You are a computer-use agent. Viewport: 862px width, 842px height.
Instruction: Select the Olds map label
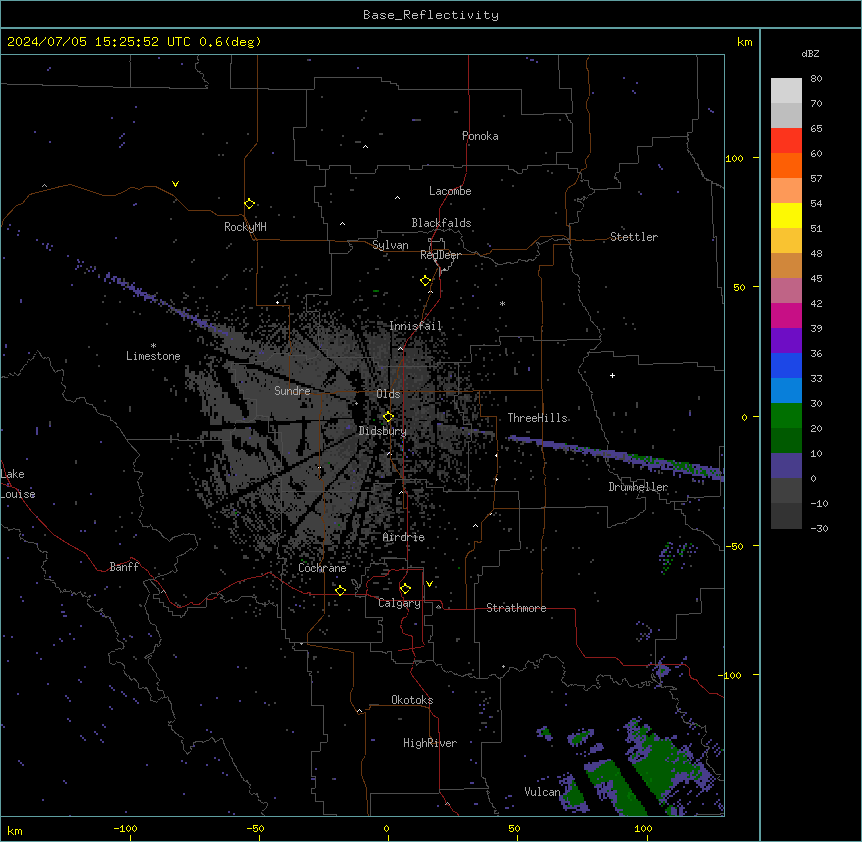pos(388,394)
